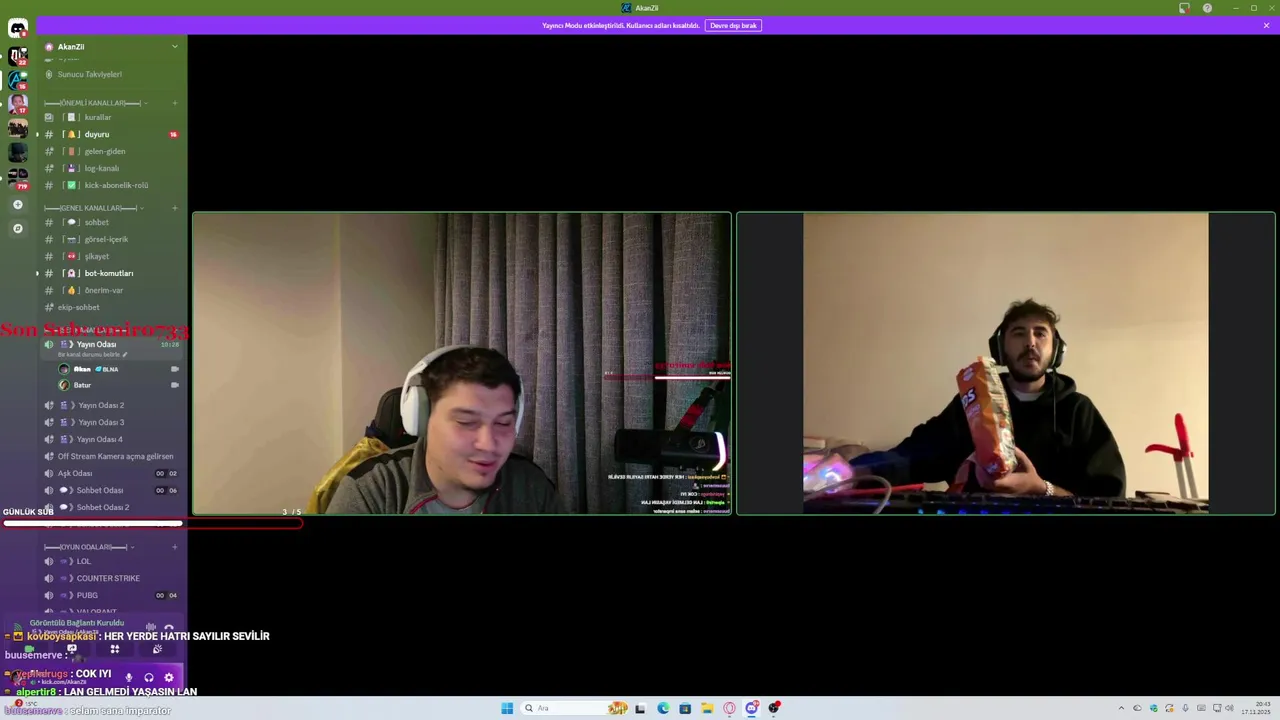Open Discord user settings gear
Image resolution: width=1280 pixels, height=720 pixels.
pyautogui.click(x=168, y=677)
